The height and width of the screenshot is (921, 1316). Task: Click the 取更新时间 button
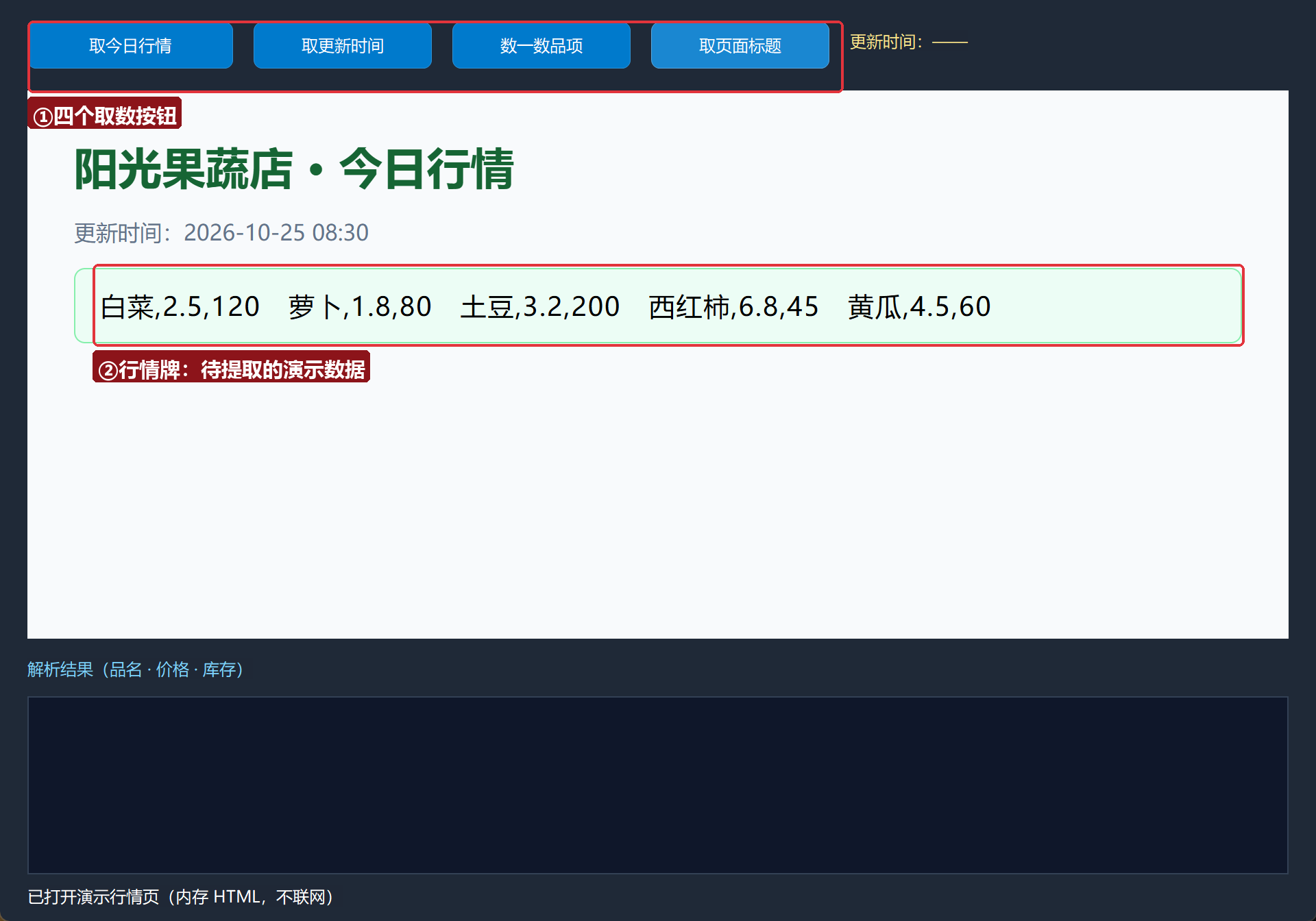coord(343,45)
